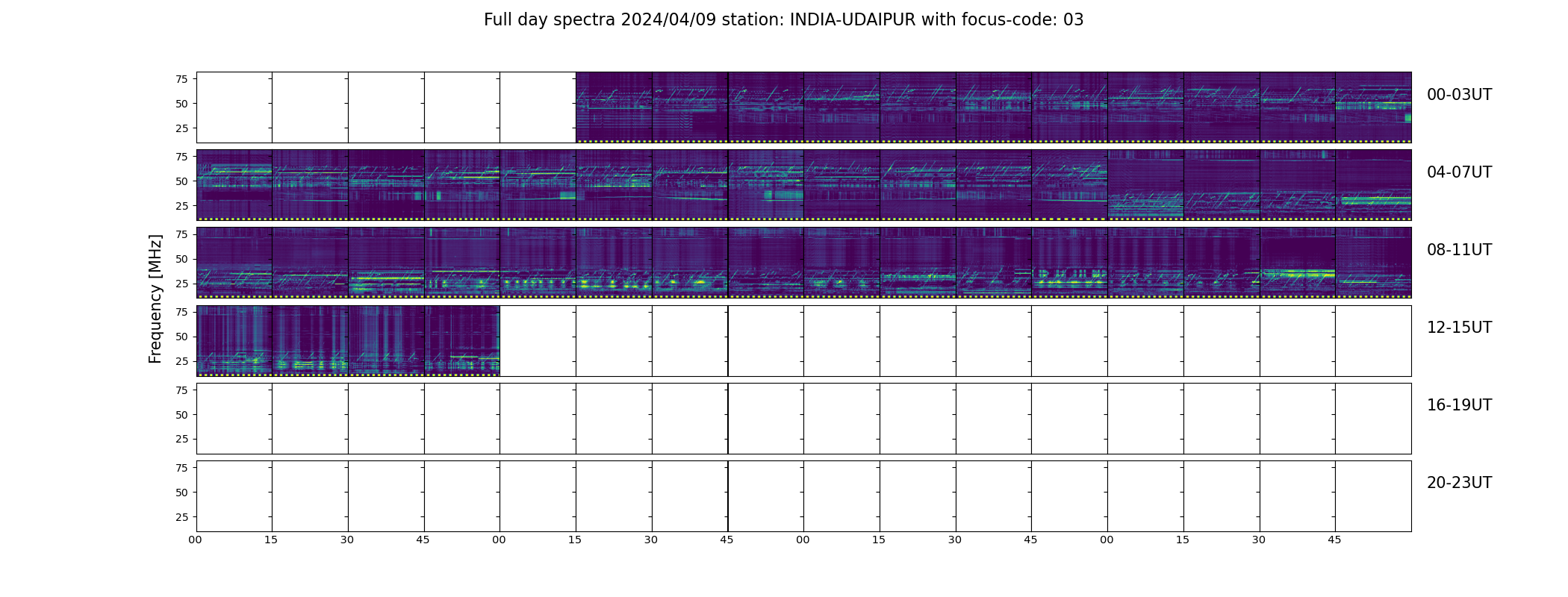Open the first spectrogram panel in 12-15UT row

tap(234, 340)
